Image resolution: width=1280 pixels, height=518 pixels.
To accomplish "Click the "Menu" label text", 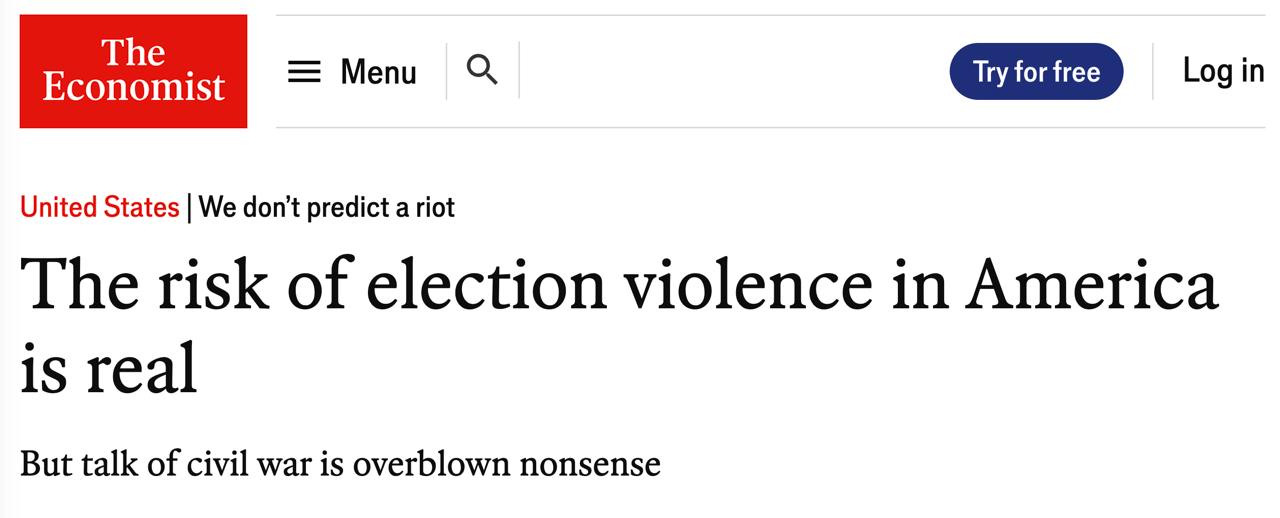I will tap(378, 72).
